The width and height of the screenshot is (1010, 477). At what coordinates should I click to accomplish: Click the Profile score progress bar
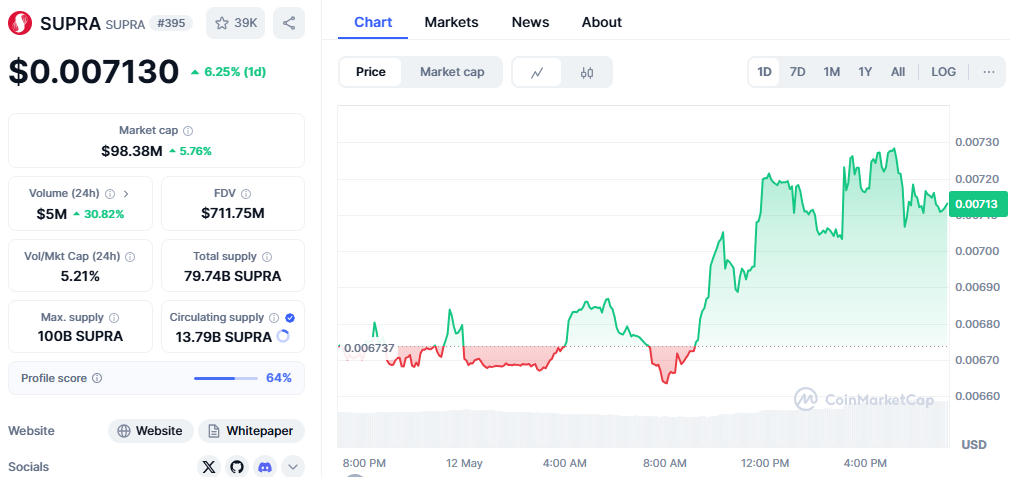tap(225, 378)
